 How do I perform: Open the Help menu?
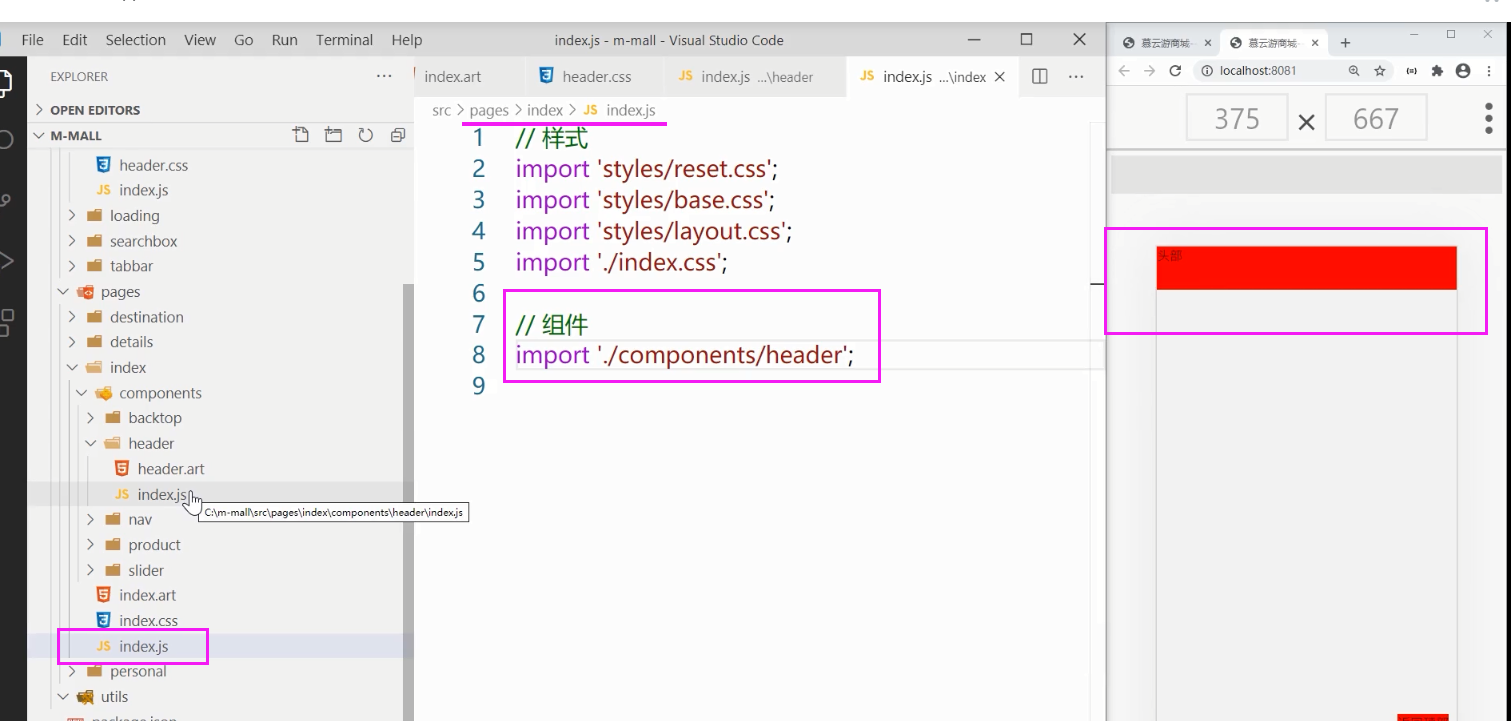(407, 40)
